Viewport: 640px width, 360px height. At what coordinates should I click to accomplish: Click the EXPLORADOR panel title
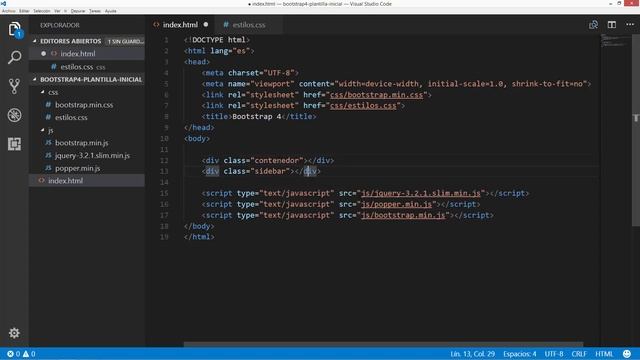[60, 25]
